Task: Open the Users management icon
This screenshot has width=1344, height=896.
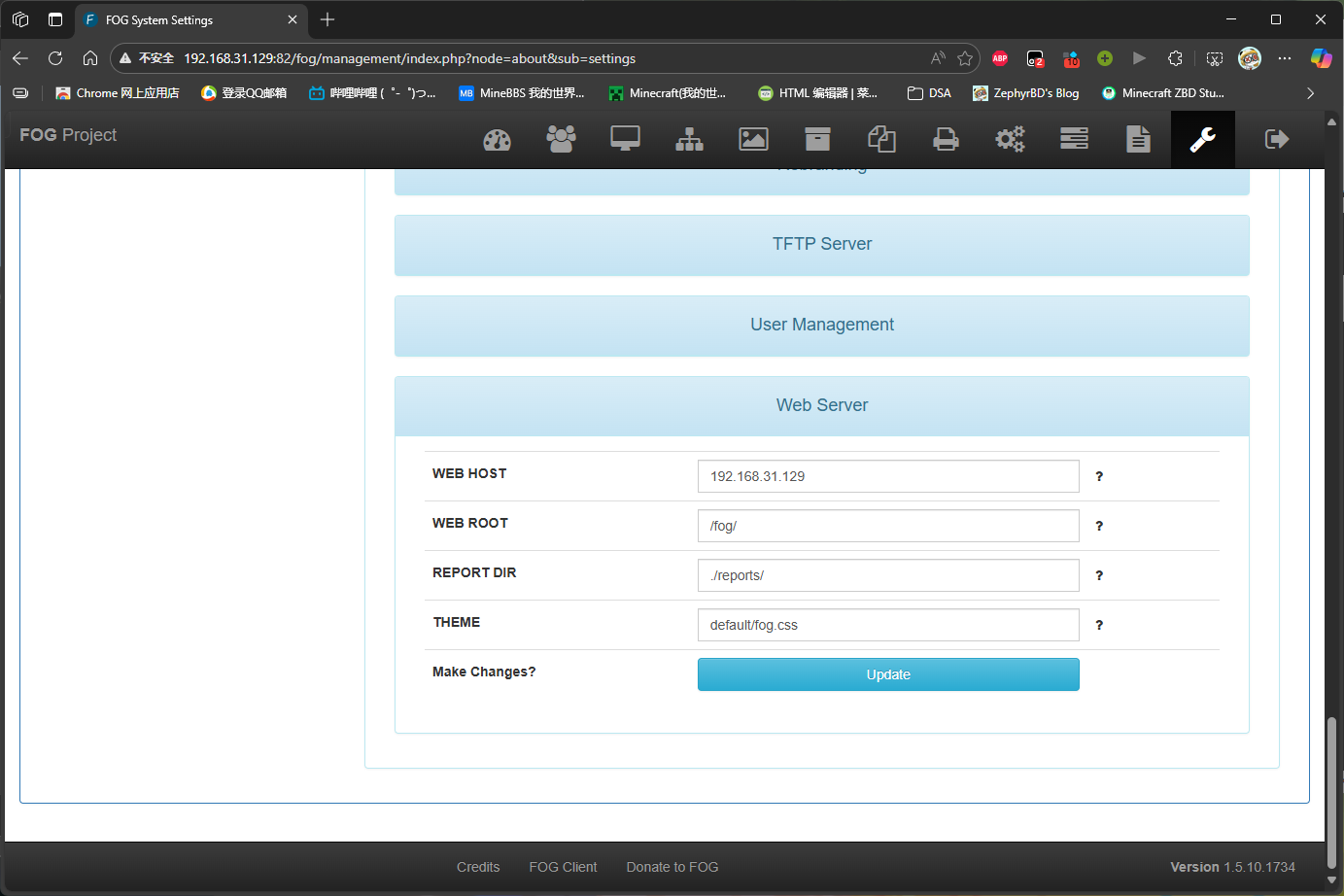Action: tap(561, 140)
